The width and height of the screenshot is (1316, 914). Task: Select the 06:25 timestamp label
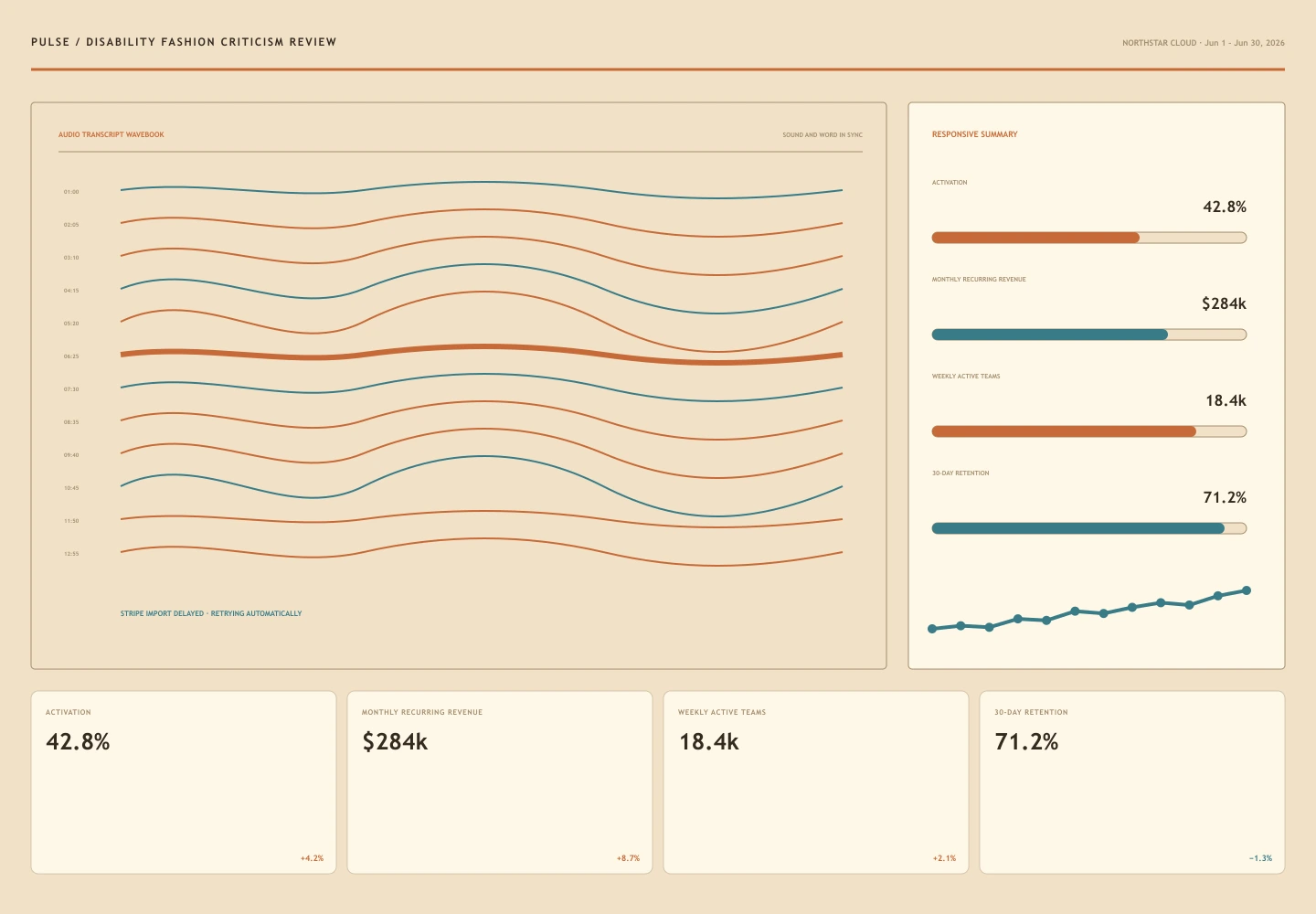point(71,356)
